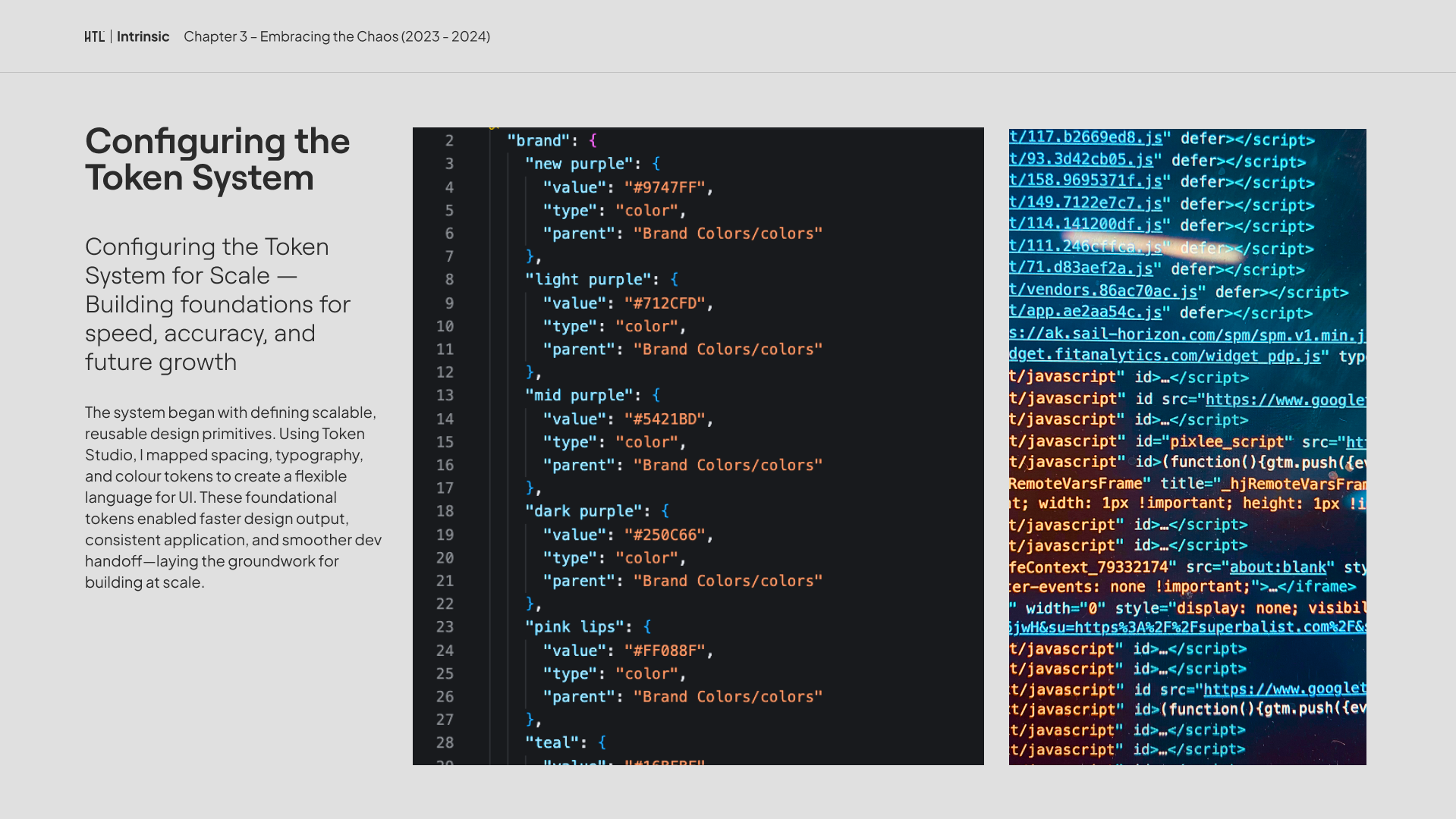Viewport: 1456px width, 819px height.
Task: Click the body paragraph starting 'The system began'
Action: point(234,497)
